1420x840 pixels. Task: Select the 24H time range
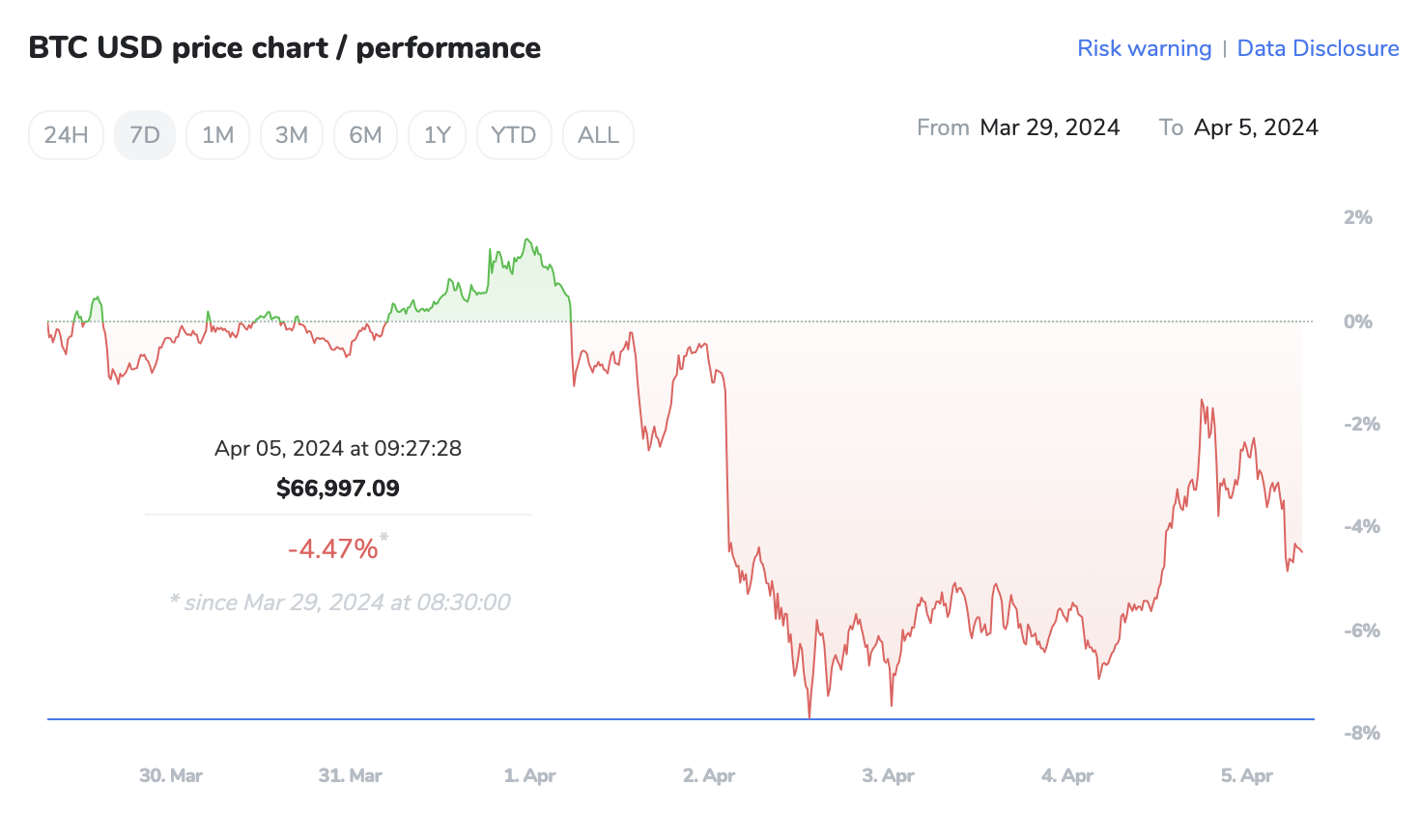[x=66, y=135]
